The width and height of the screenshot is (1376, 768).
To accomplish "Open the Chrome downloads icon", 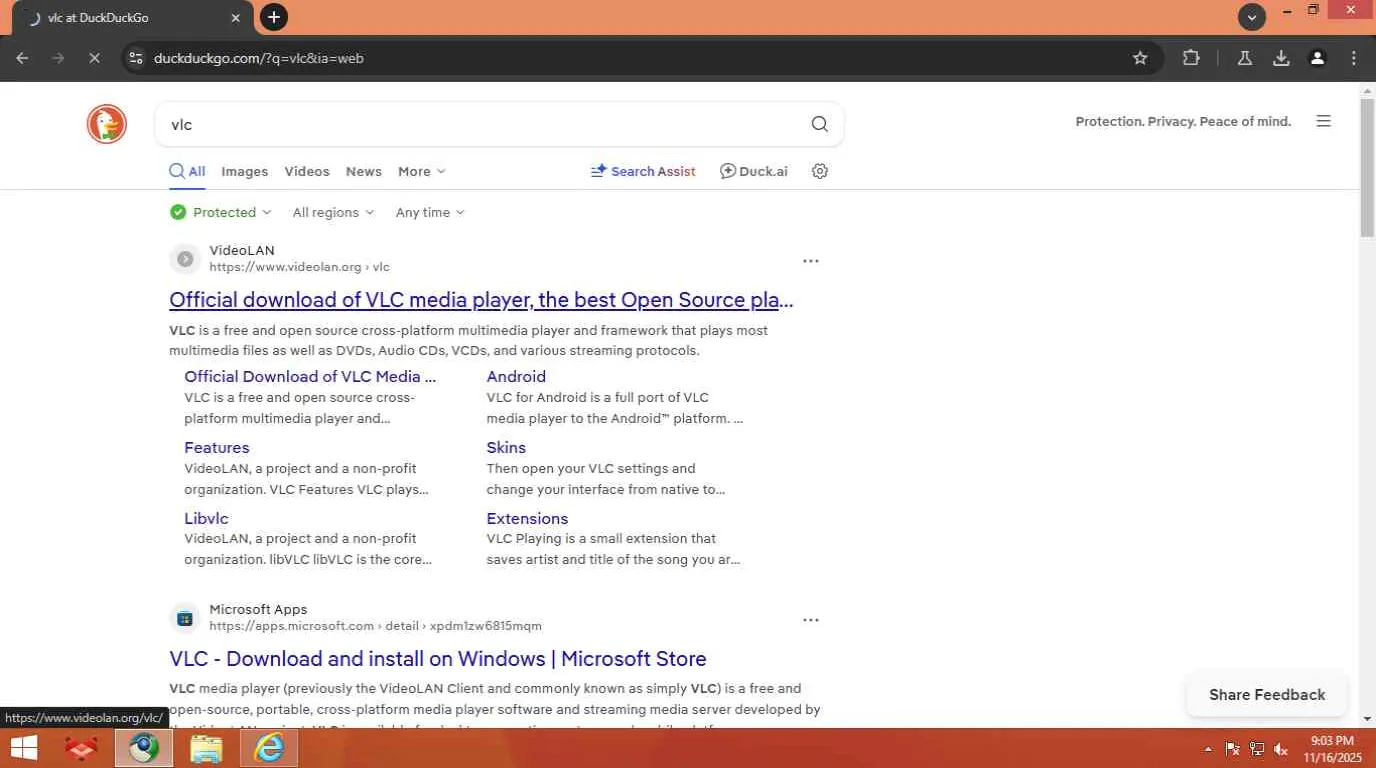I will click(x=1281, y=58).
